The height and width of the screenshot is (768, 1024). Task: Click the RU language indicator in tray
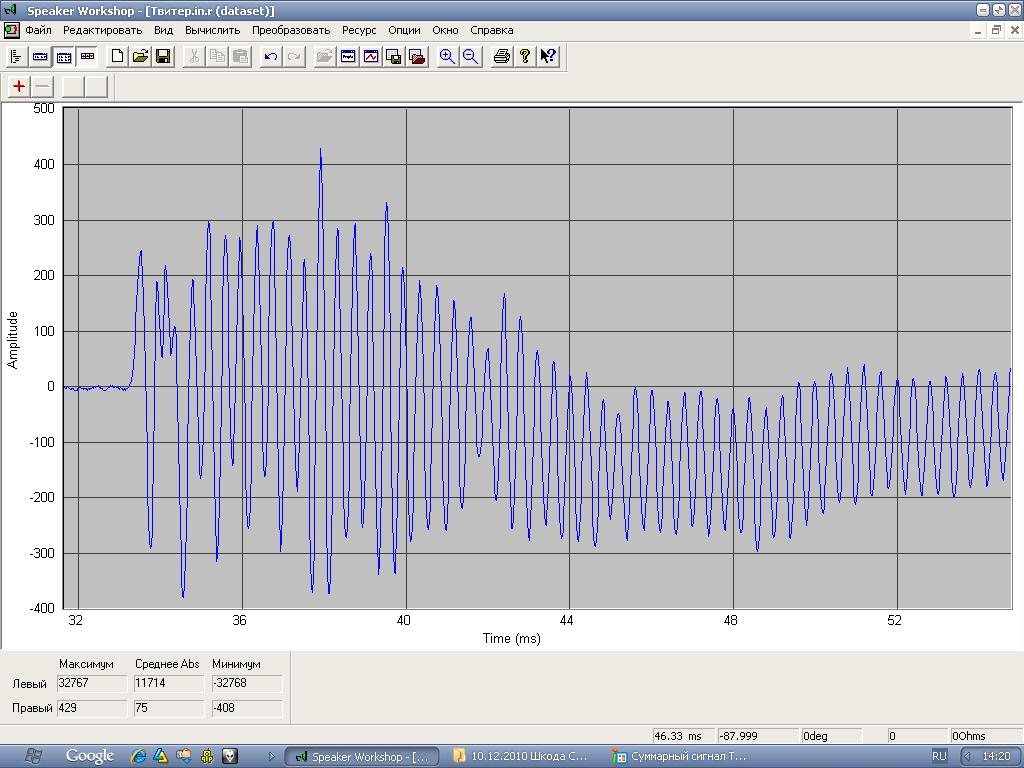(x=940, y=756)
